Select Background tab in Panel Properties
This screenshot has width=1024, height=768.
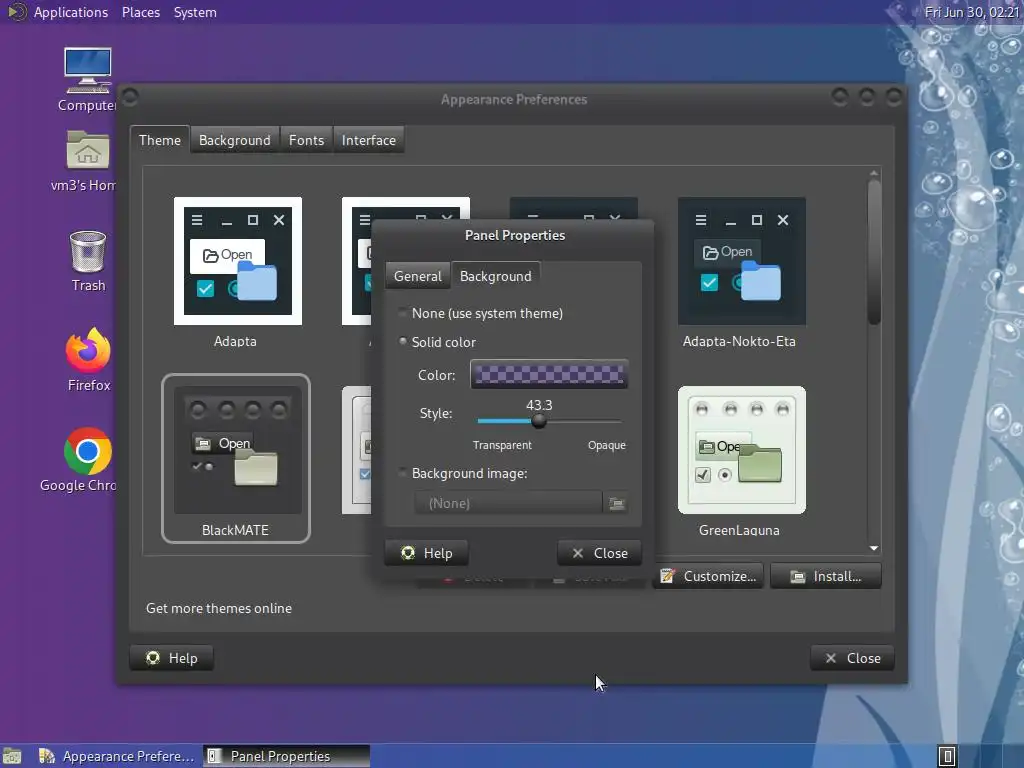tap(496, 276)
